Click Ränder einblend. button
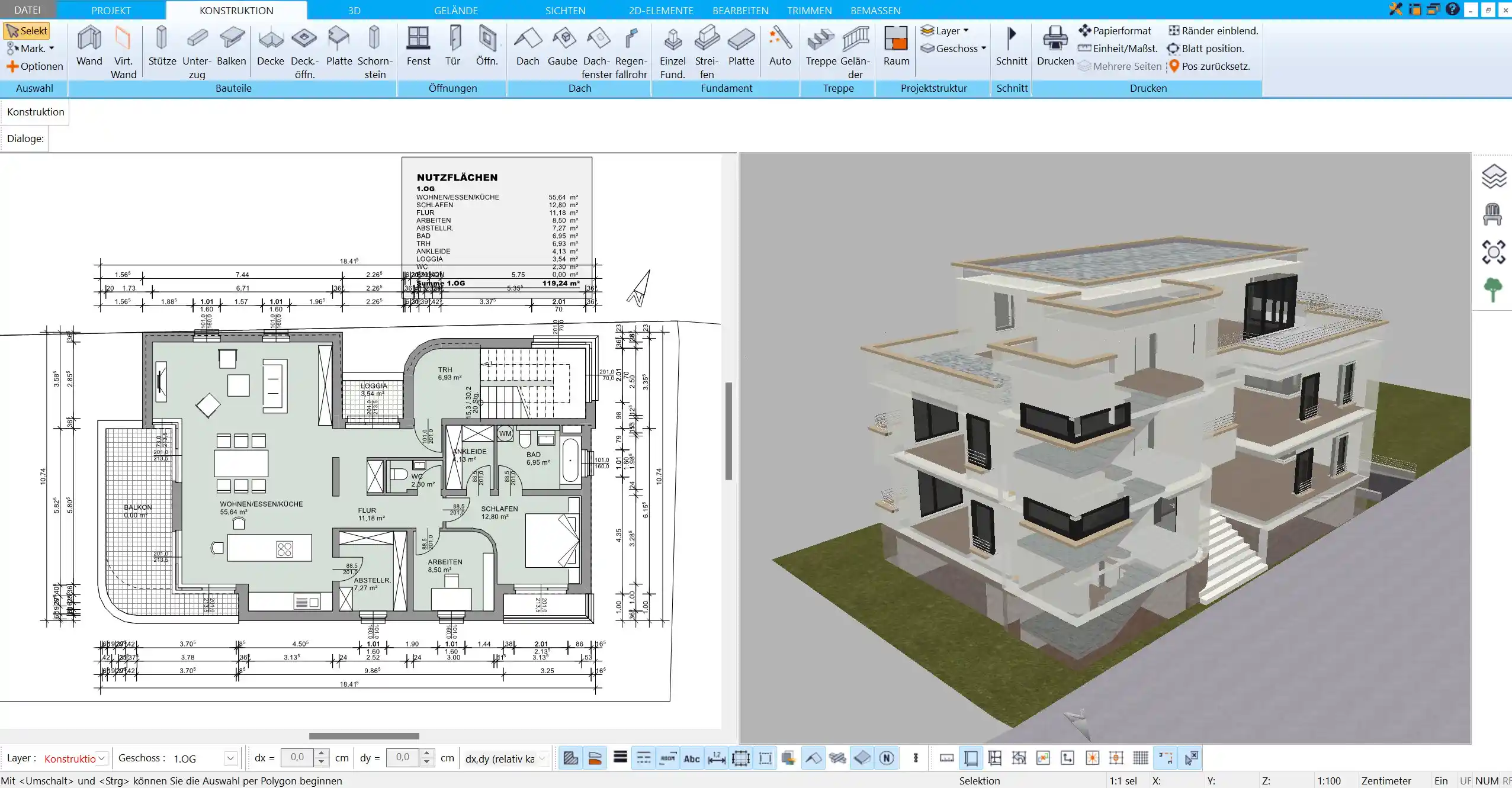 point(1213,31)
